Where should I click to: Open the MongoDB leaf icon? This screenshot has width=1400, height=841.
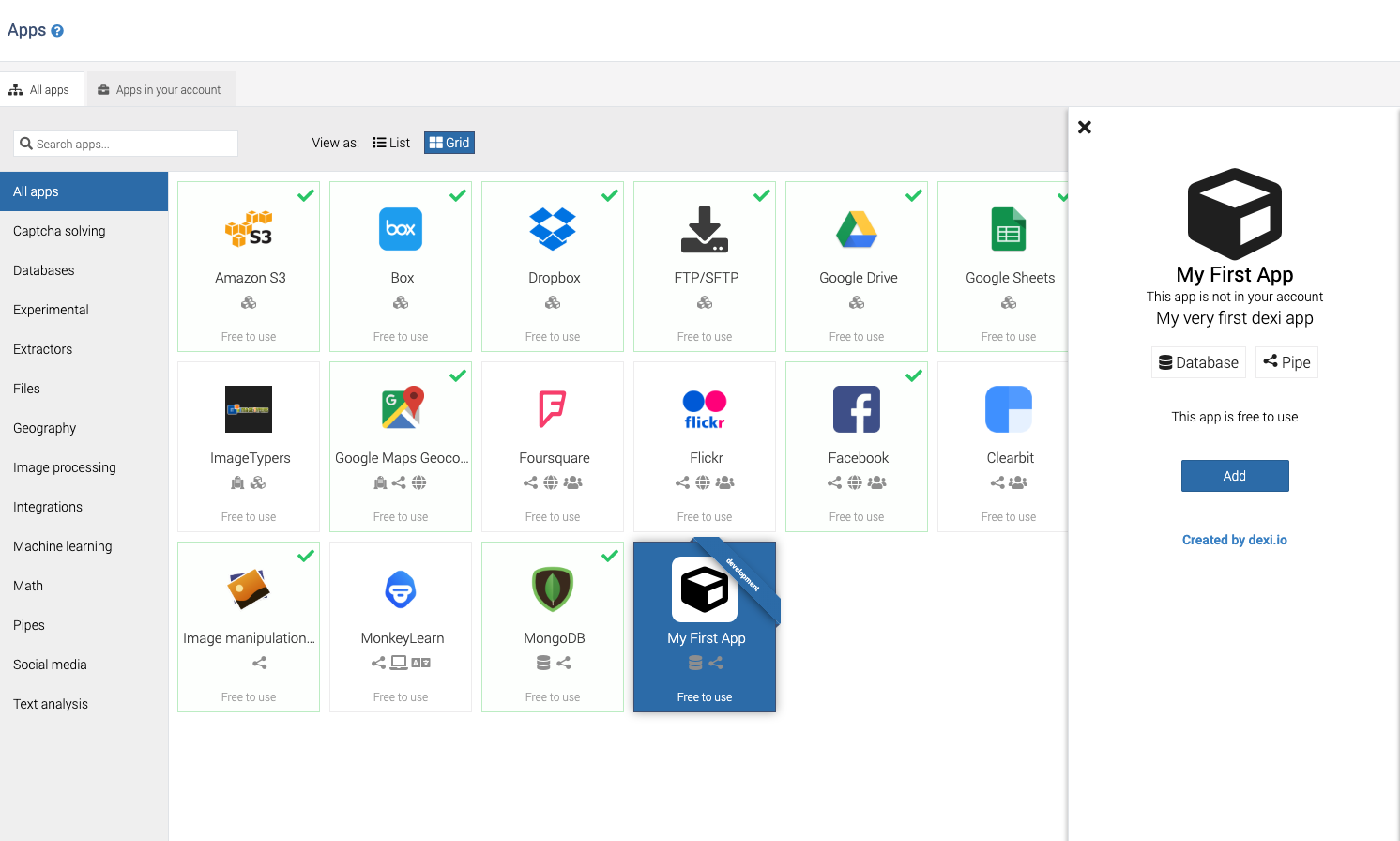(x=553, y=589)
